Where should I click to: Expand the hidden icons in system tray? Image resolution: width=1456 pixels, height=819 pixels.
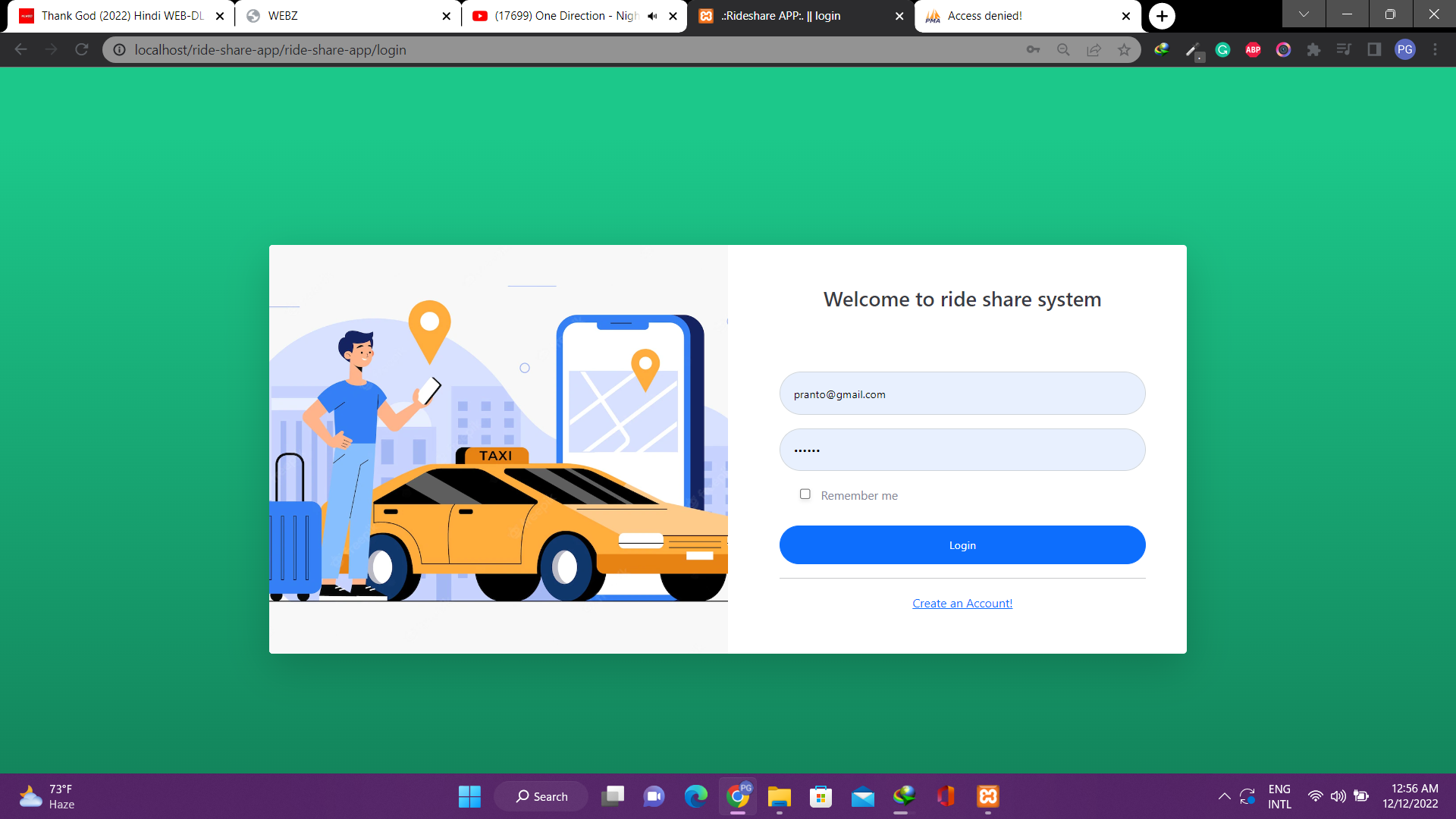pyautogui.click(x=1225, y=796)
